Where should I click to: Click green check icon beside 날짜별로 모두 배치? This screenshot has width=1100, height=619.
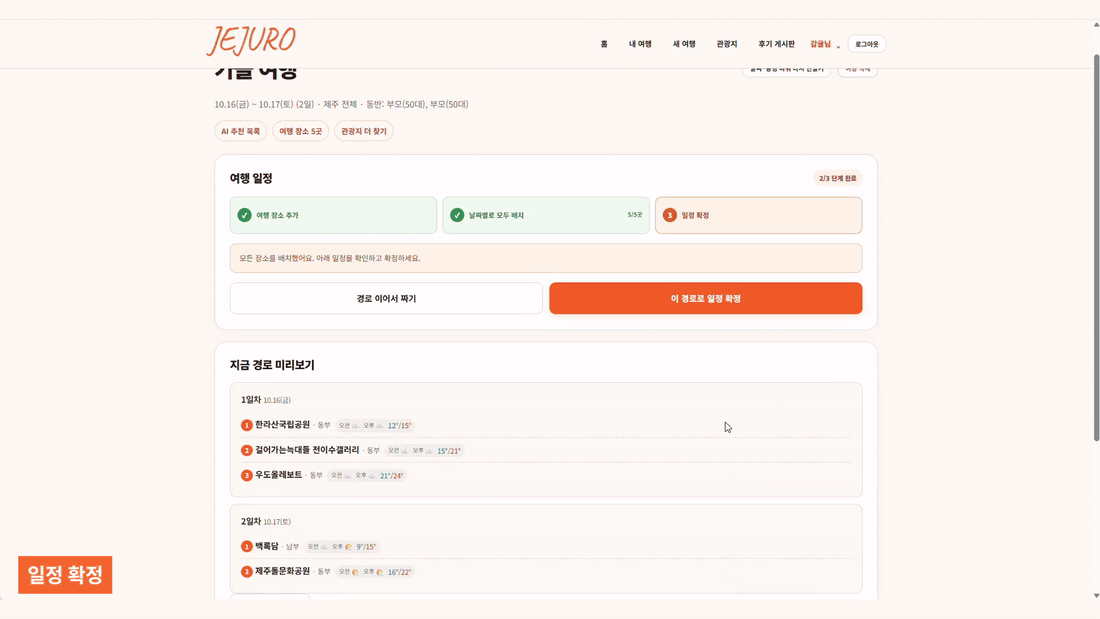pyautogui.click(x=457, y=215)
